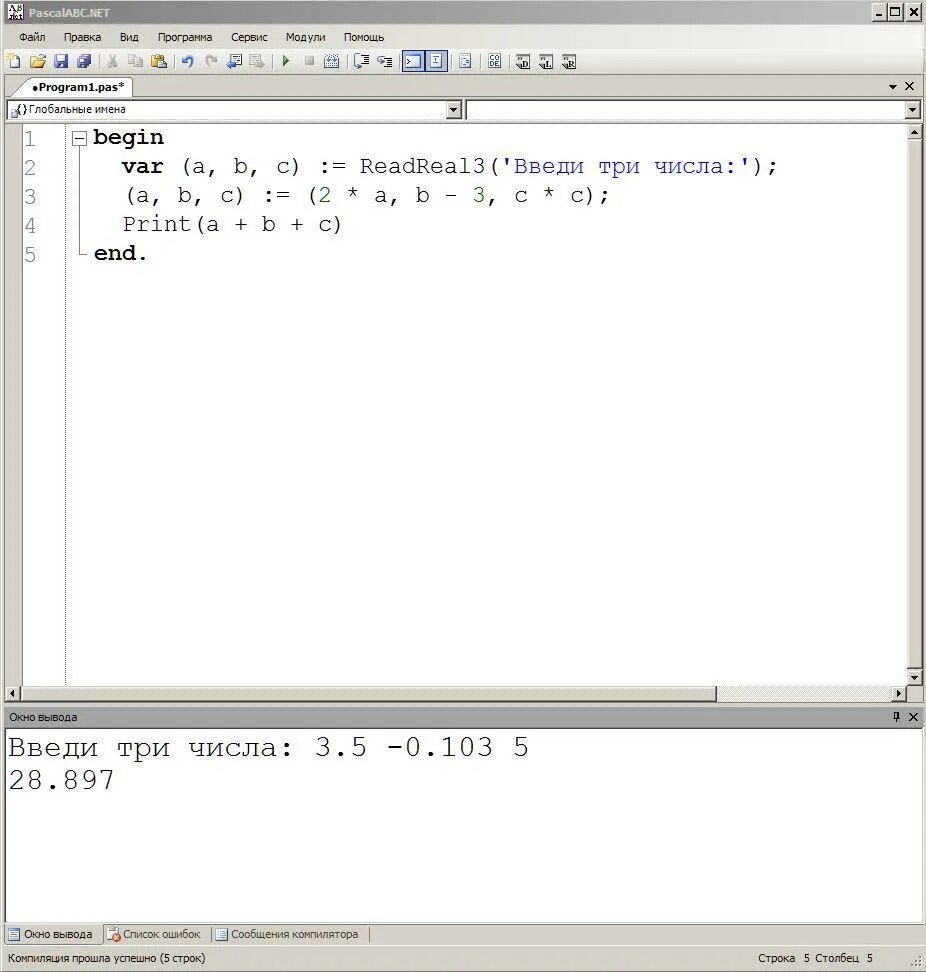
Task: Maximize the PascalABC.NET window
Action: pyautogui.click(x=895, y=12)
